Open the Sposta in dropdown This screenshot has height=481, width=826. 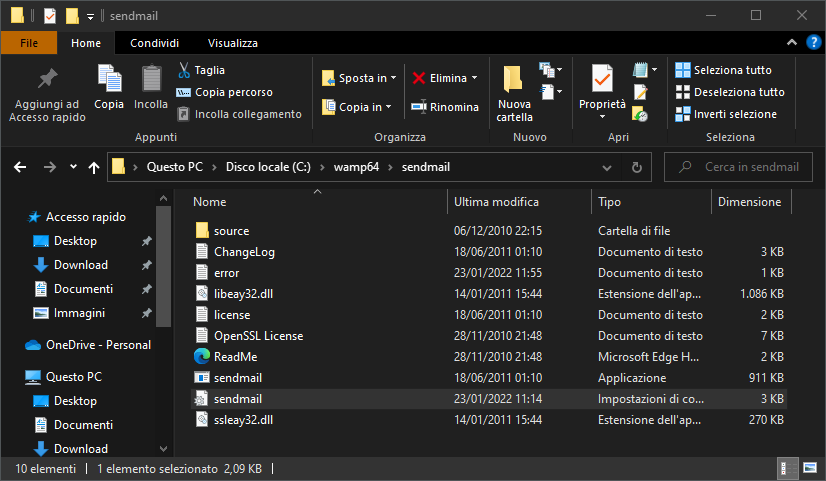pos(359,78)
